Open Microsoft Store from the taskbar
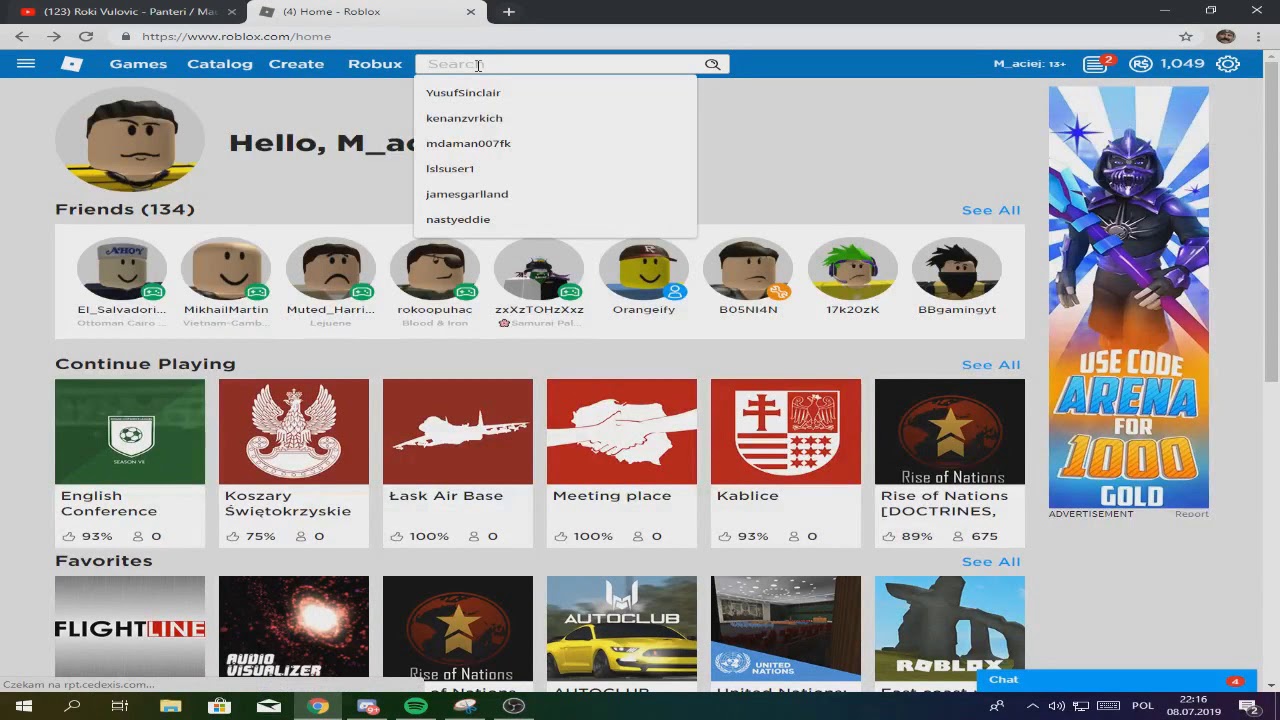 (x=219, y=706)
